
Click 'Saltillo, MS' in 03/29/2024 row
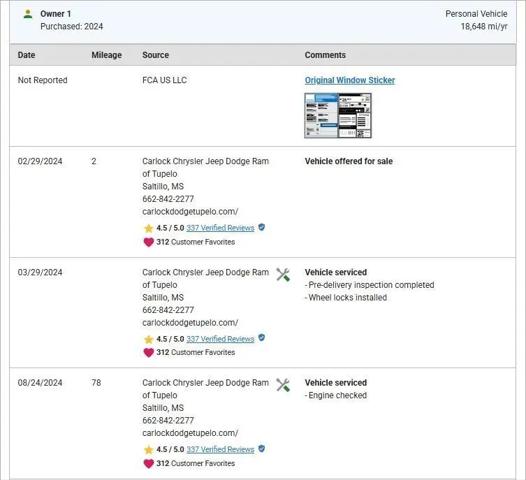click(163, 298)
